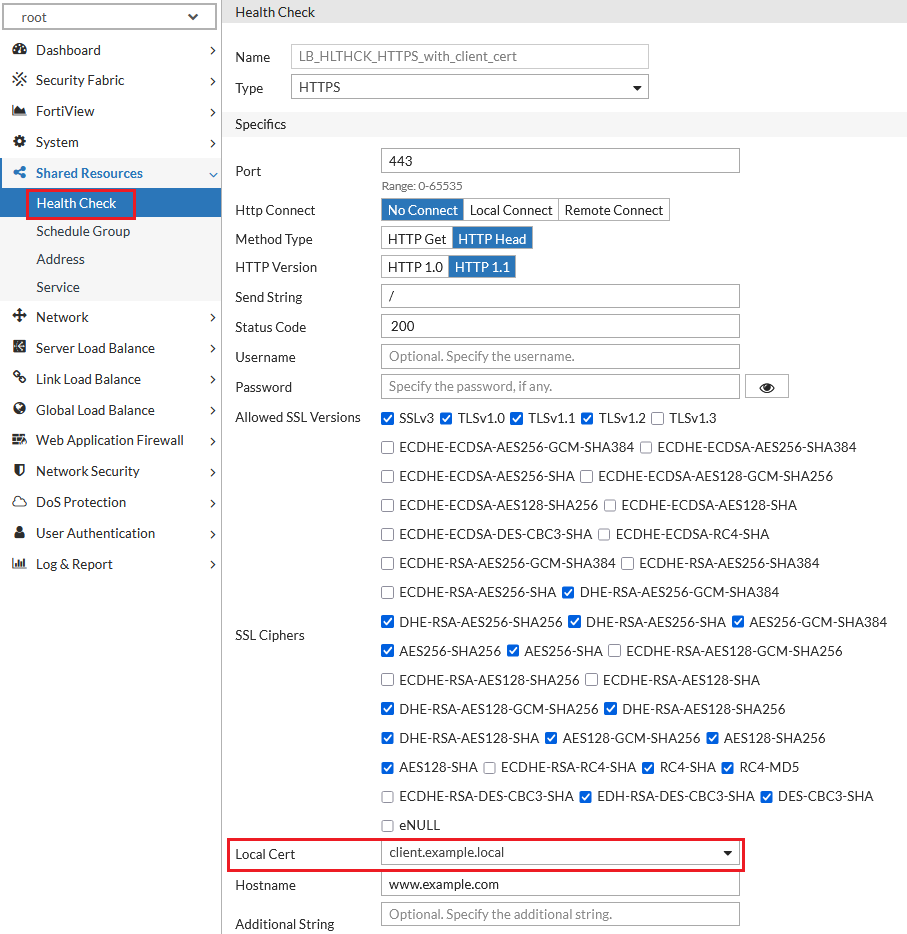
Task: Click the Name input field
Action: coord(469,57)
